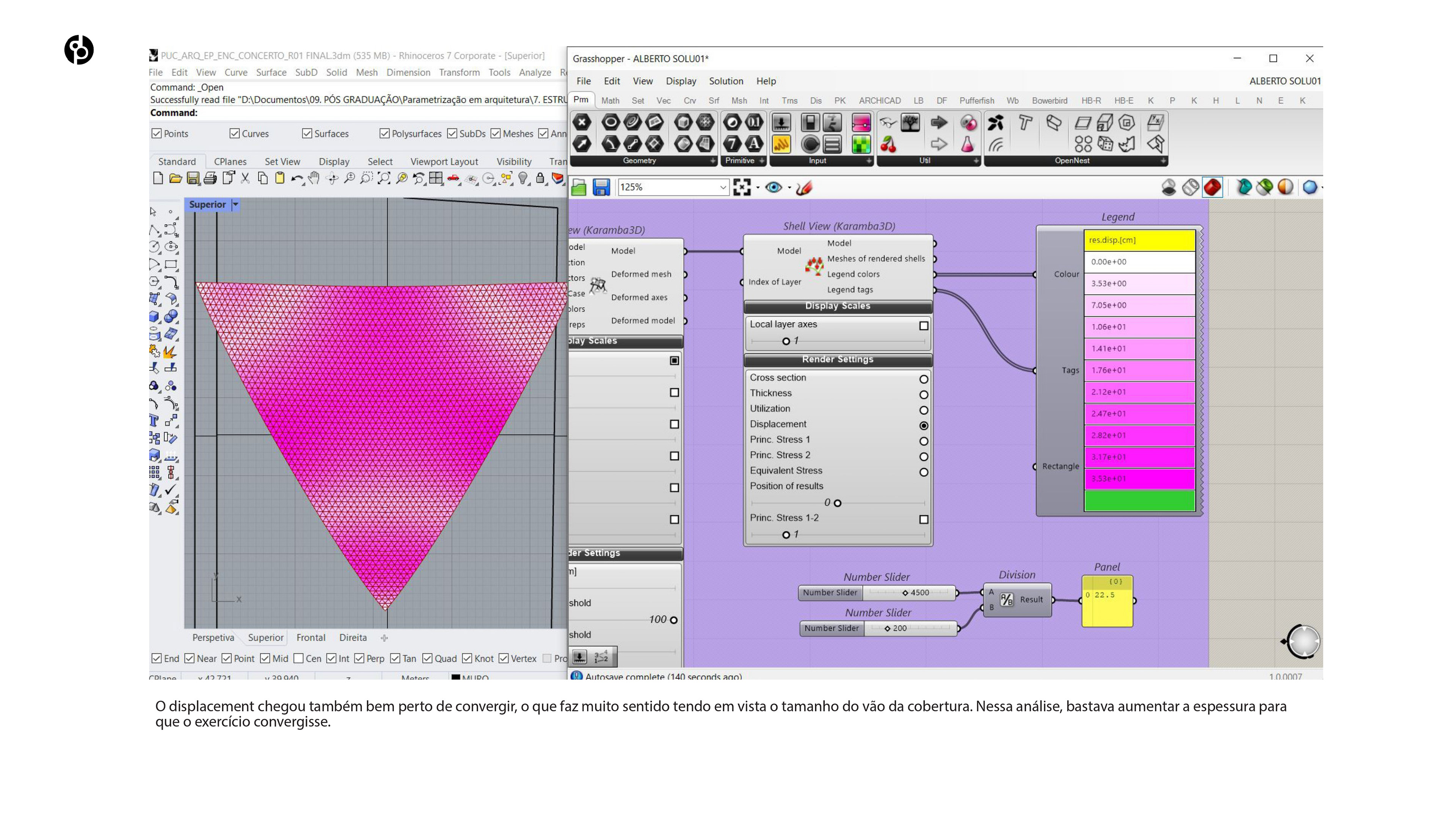Click the sketch marker icon
The height and width of the screenshot is (819, 1456).
tap(804, 187)
